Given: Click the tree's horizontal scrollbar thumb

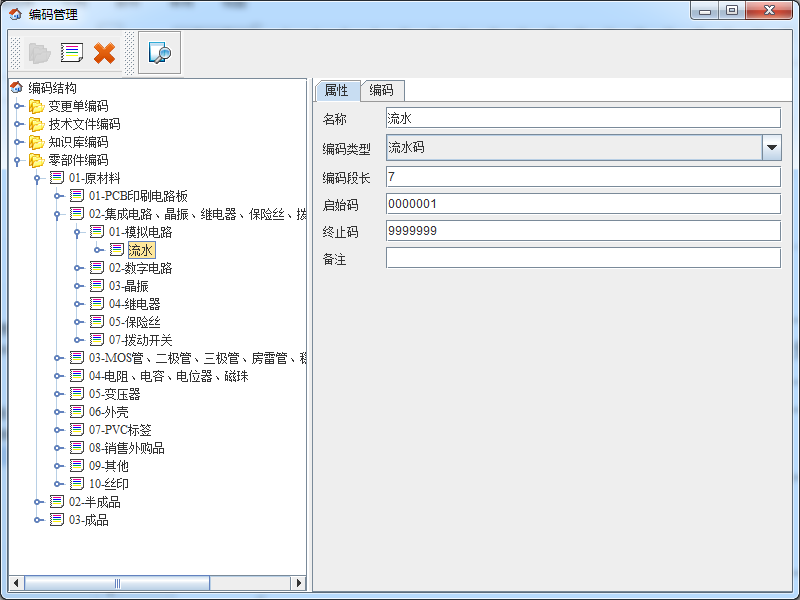Looking at the screenshot, I should pyautogui.click(x=117, y=583).
